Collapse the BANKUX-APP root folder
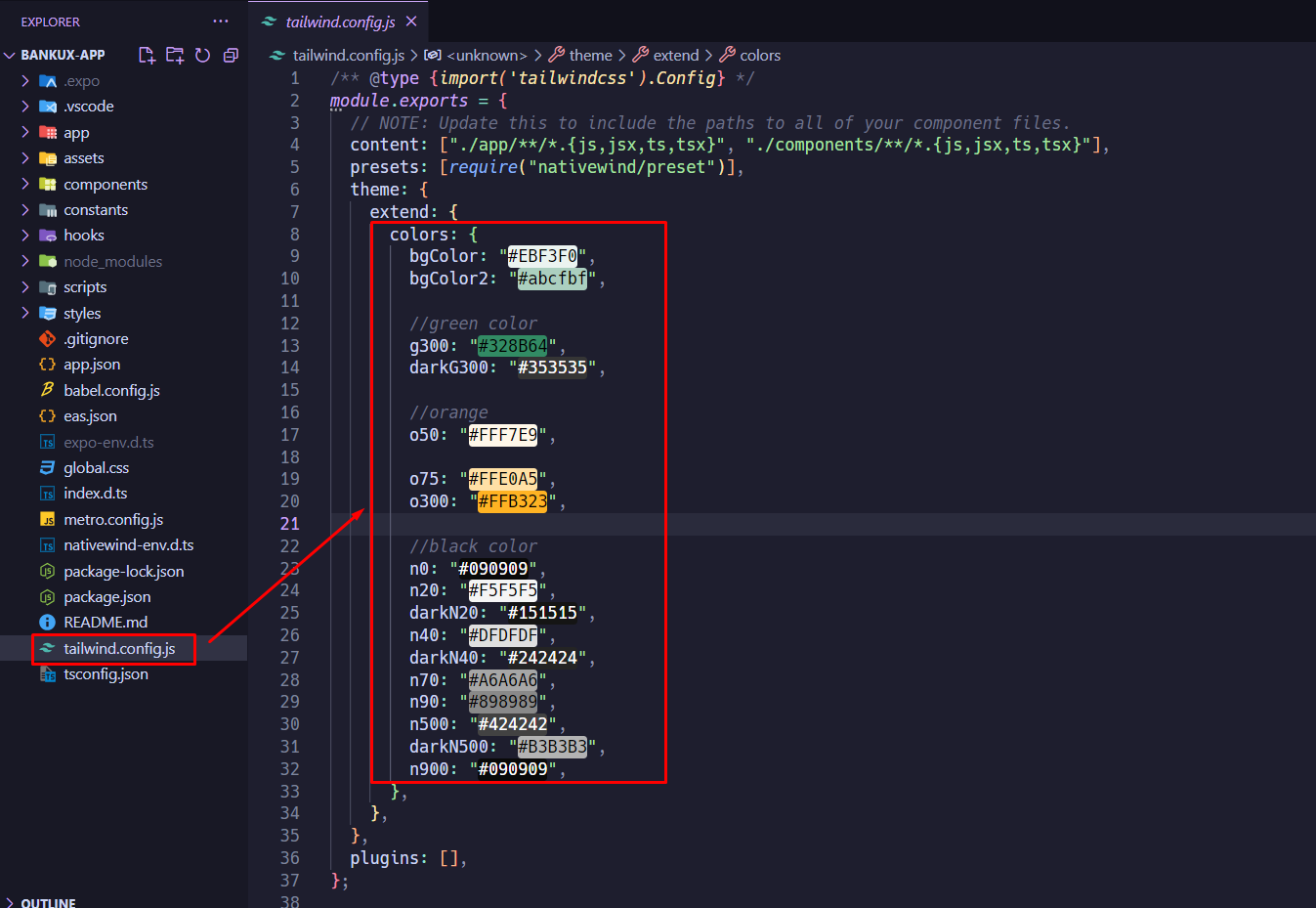Image resolution: width=1316 pixels, height=908 pixels. tap(10, 55)
